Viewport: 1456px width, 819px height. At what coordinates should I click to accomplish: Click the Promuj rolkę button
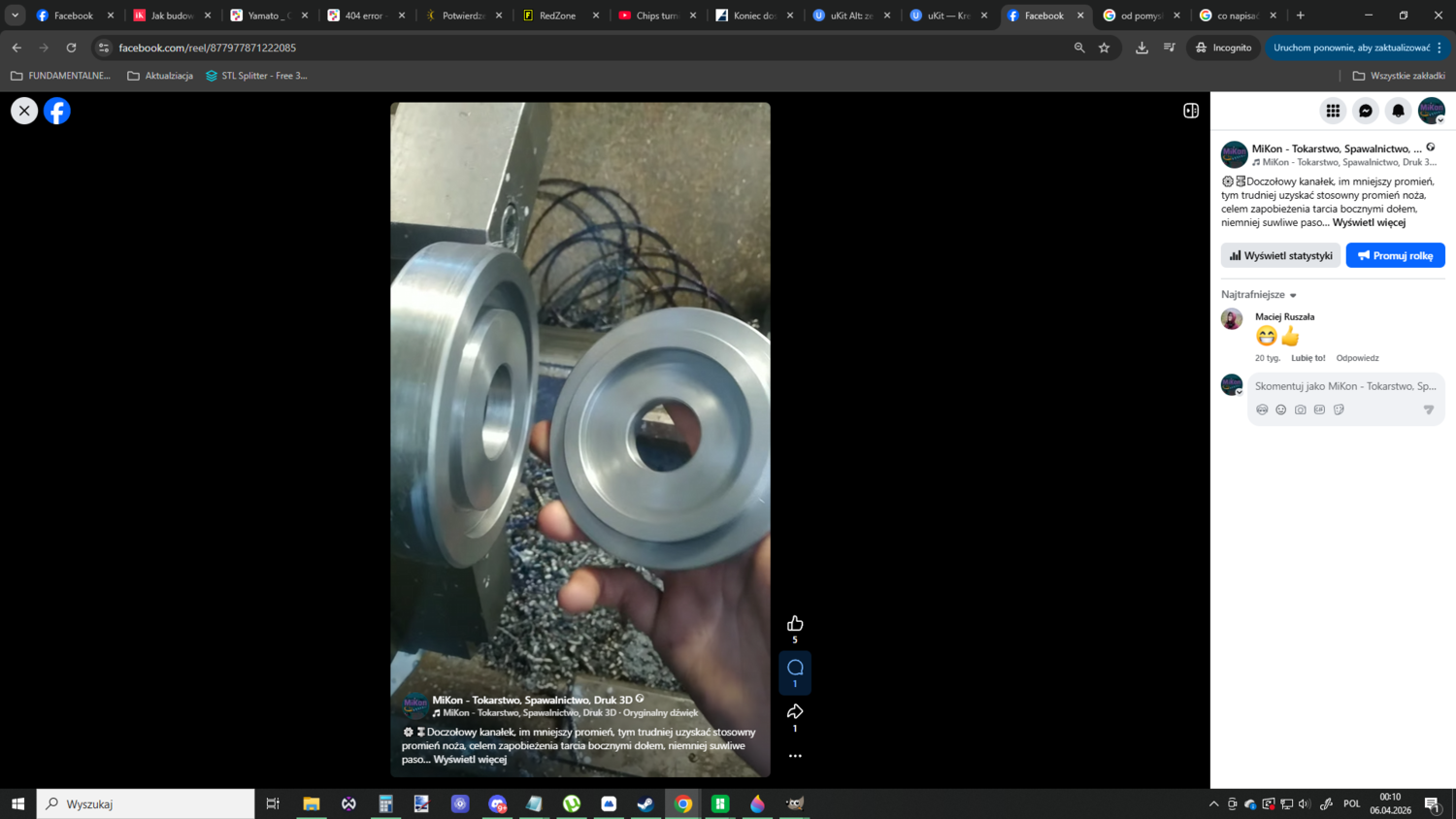pos(1395,255)
